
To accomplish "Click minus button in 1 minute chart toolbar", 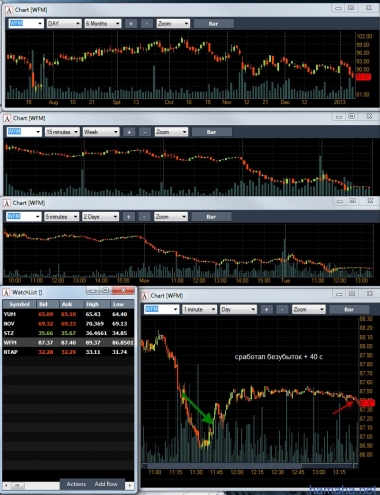I will click(282, 310).
